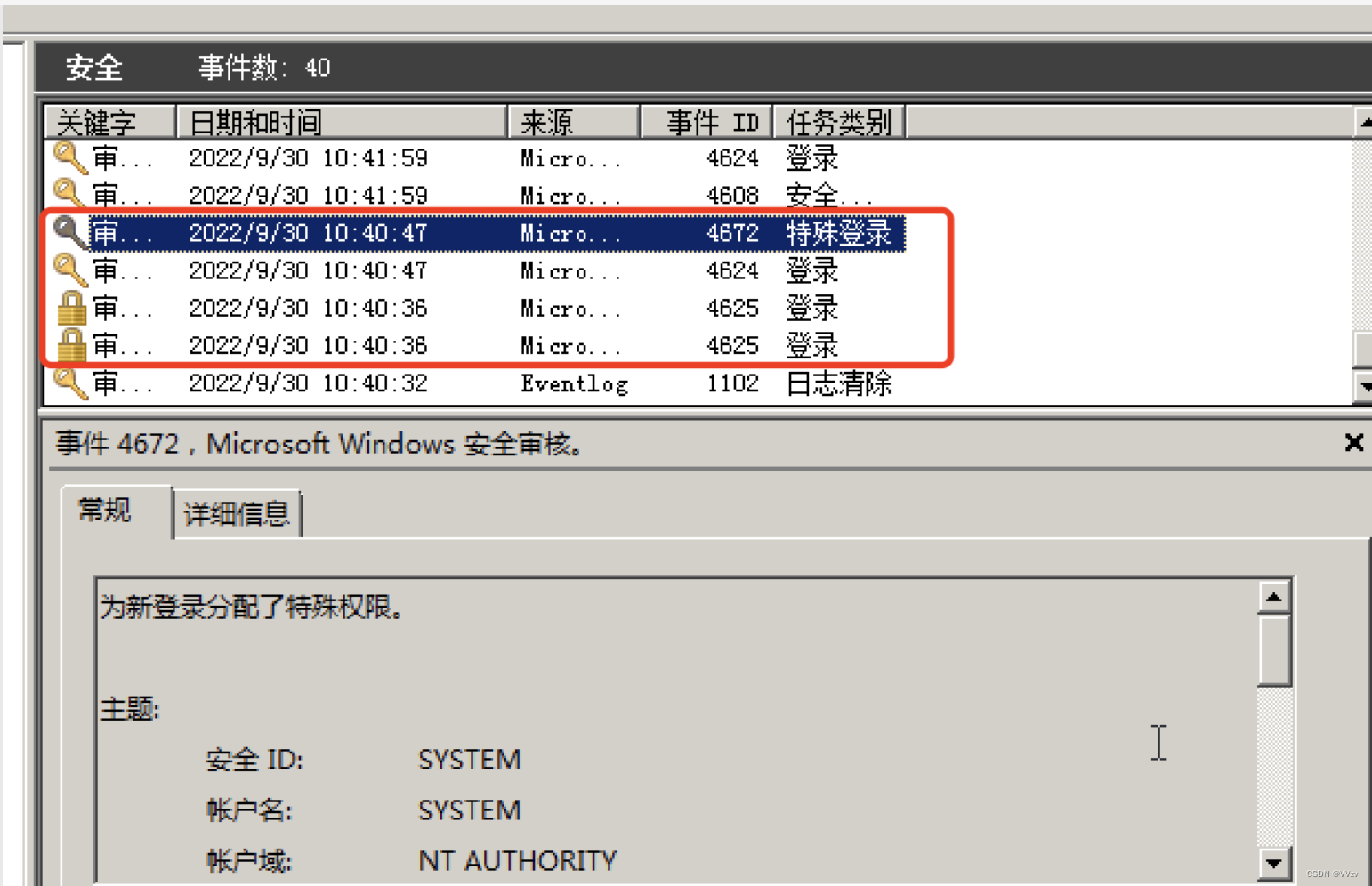This screenshot has height=886, width=1372.
Task: Click the 帐户名 label
Action: point(248,810)
